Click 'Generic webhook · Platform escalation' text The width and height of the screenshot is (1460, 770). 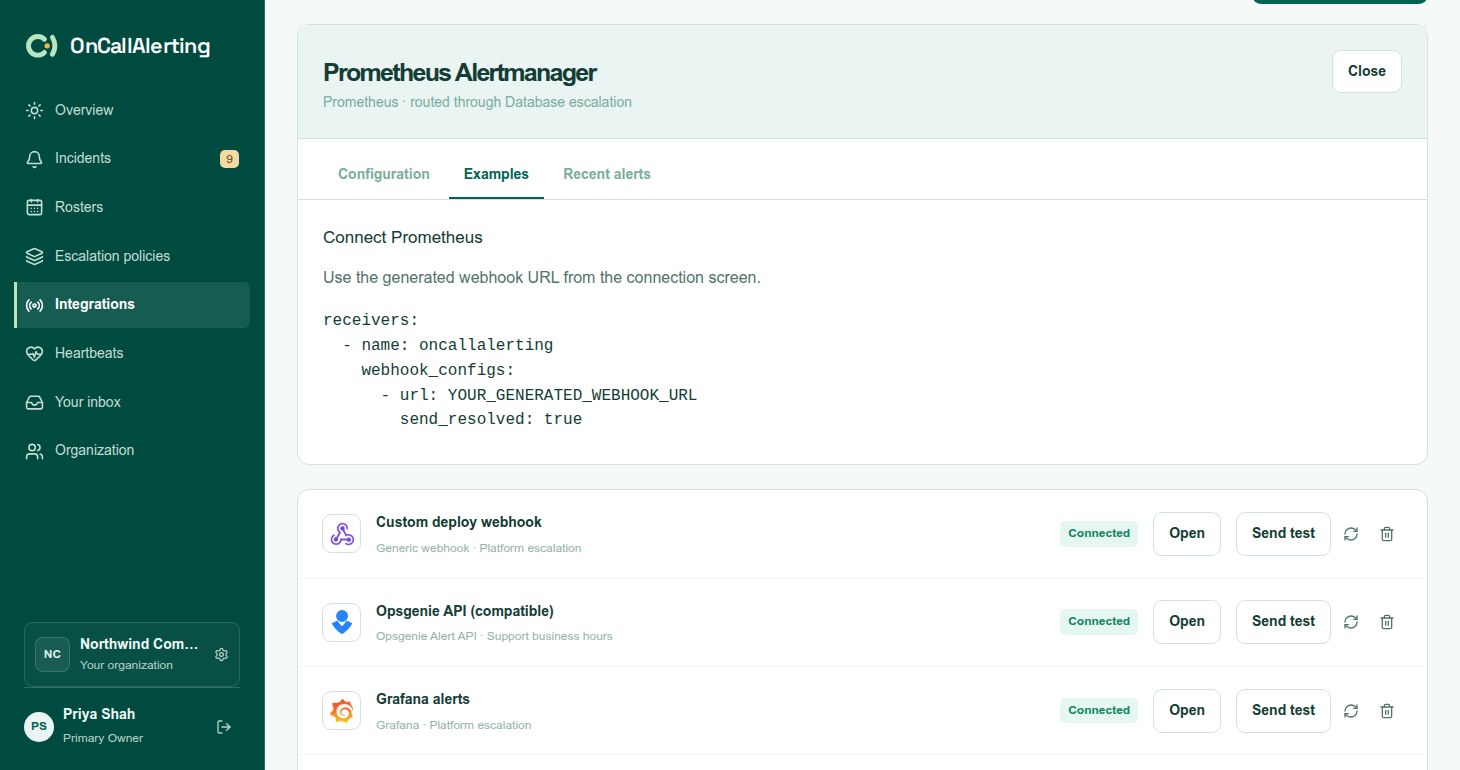tap(478, 548)
